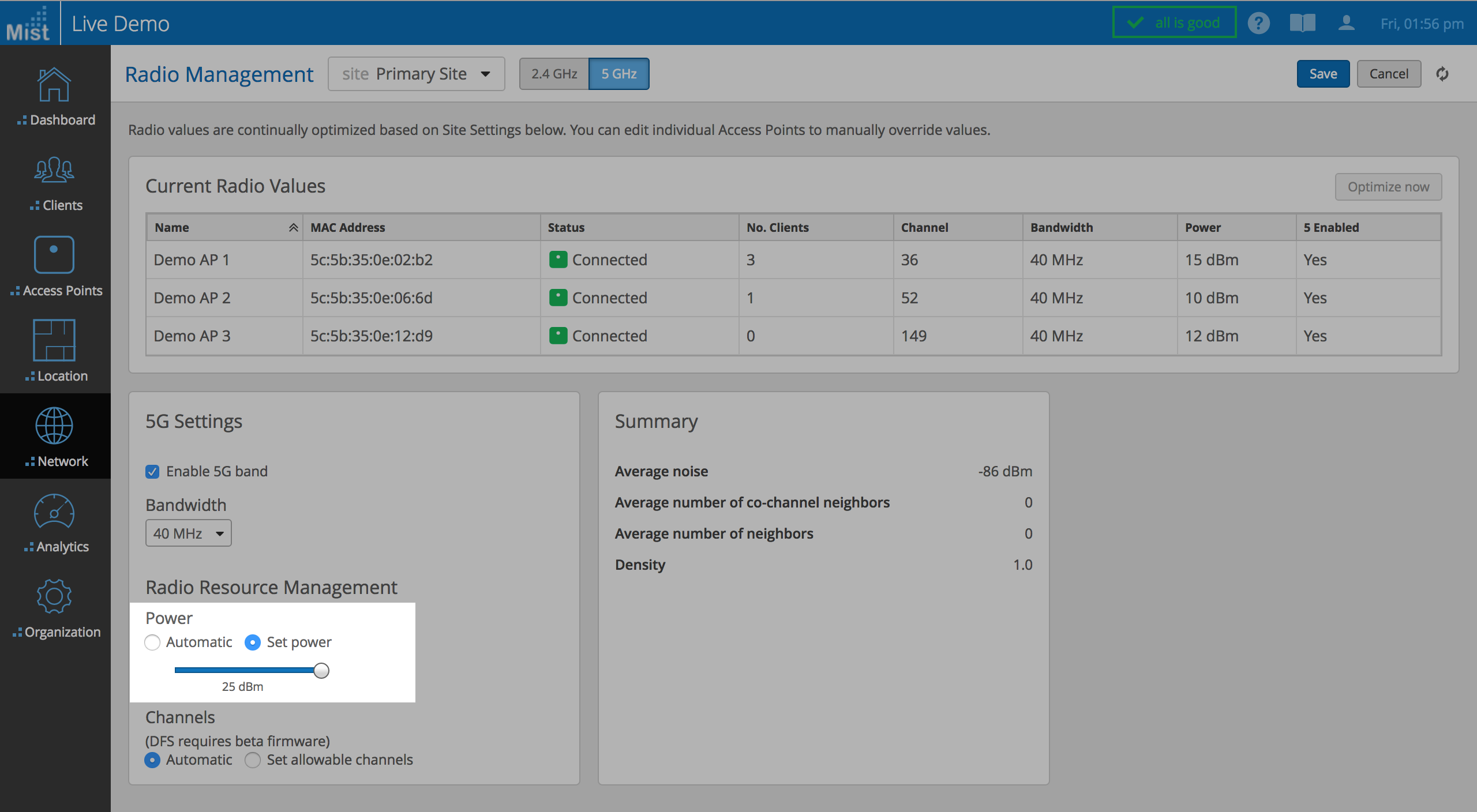Switch to the 2.4 GHz tab
Viewport: 1477px width, 812px height.
pos(554,74)
